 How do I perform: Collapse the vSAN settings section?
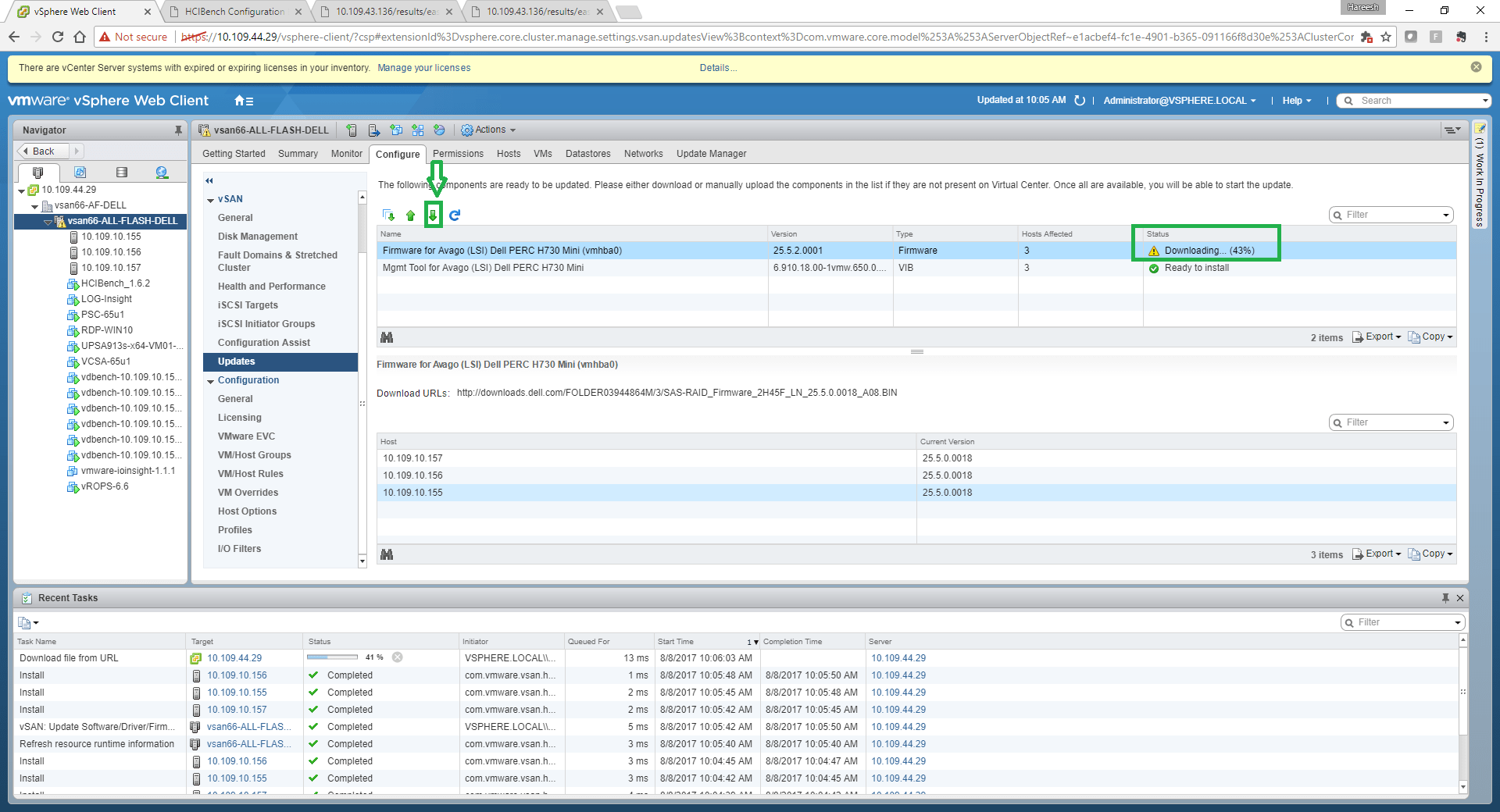click(x=211, y=200)
